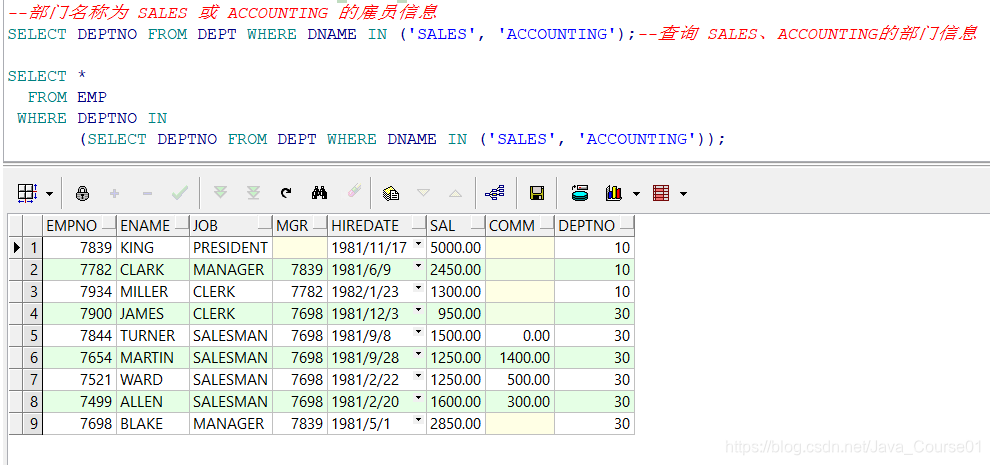
Task: Click the red comment line at the editor top
Action: tap(222, 13)
